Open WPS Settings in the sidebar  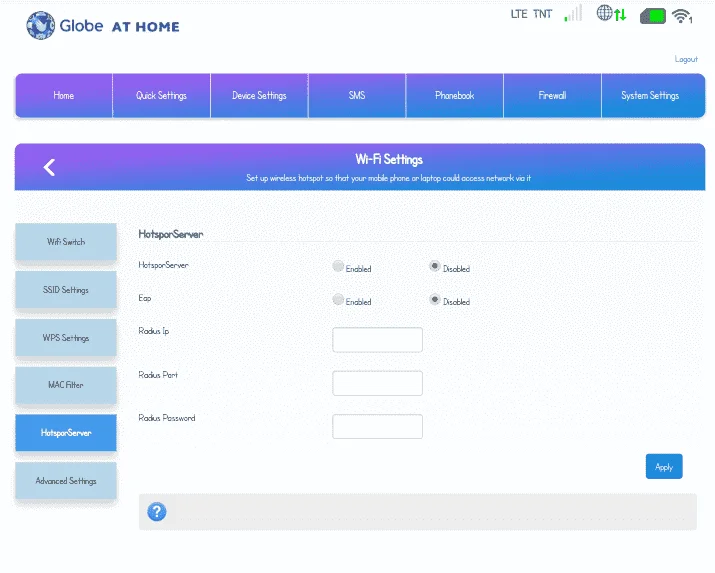click(x=66, y=337)
